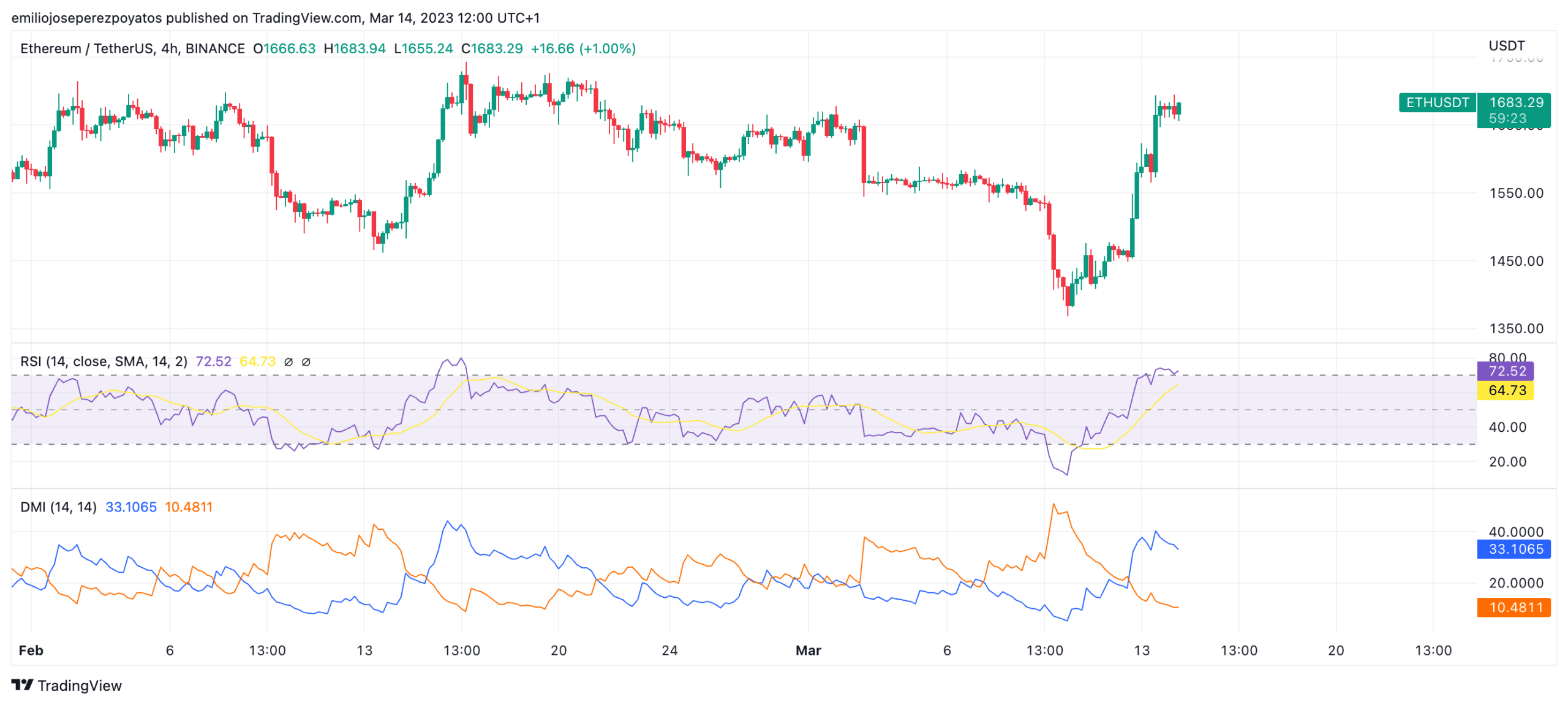1568x705 pixels.
Task: Click the 24 date label on time axis
Action: tap(669, 650)
